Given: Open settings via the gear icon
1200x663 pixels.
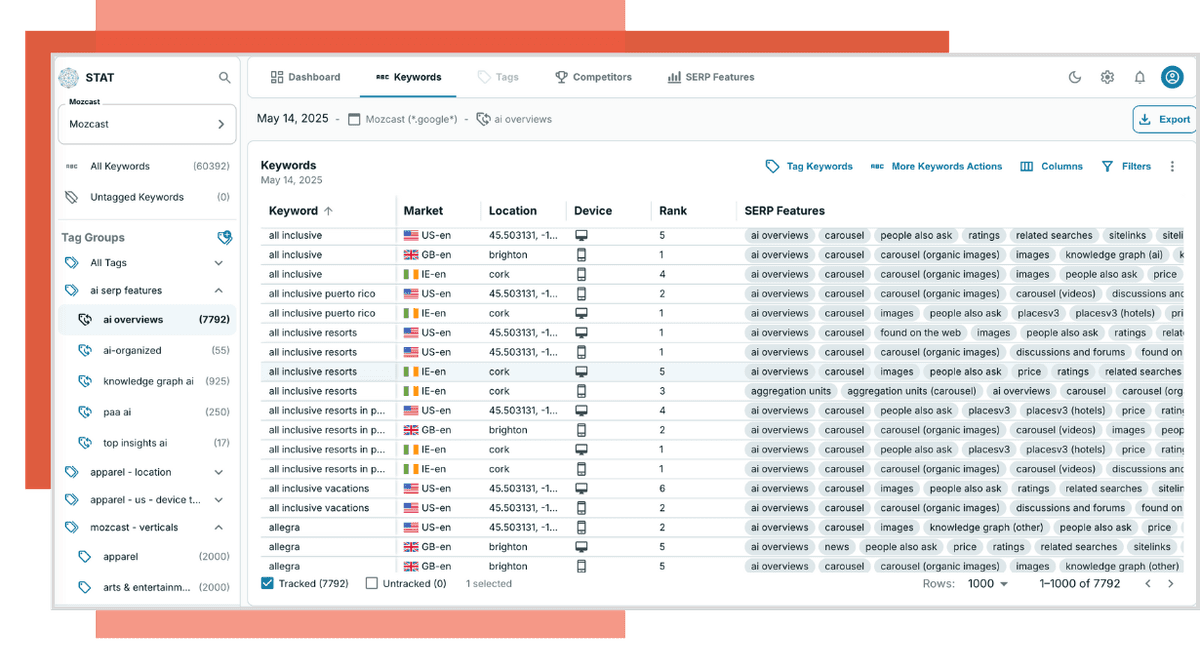Looking at the screenshot, I should pos(1107,78).
